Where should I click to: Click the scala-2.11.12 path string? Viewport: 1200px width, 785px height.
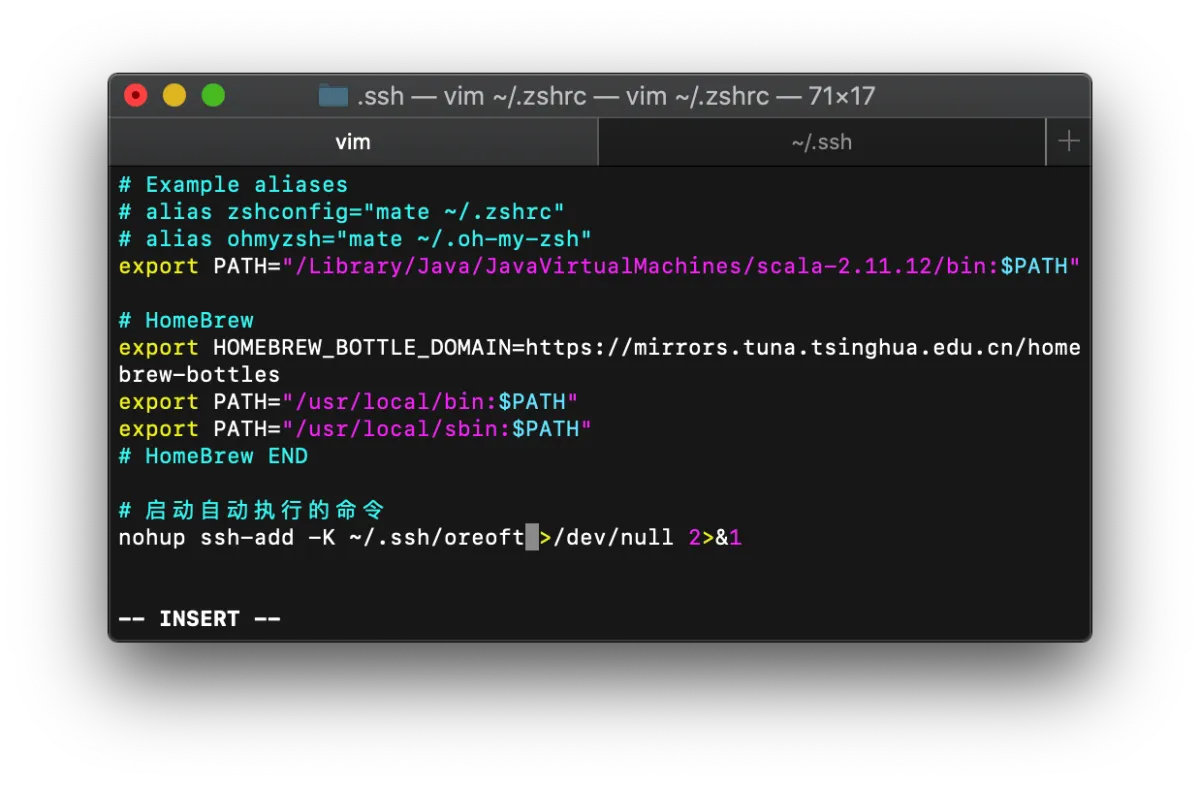pyautogui.click(x=681, y=266)
